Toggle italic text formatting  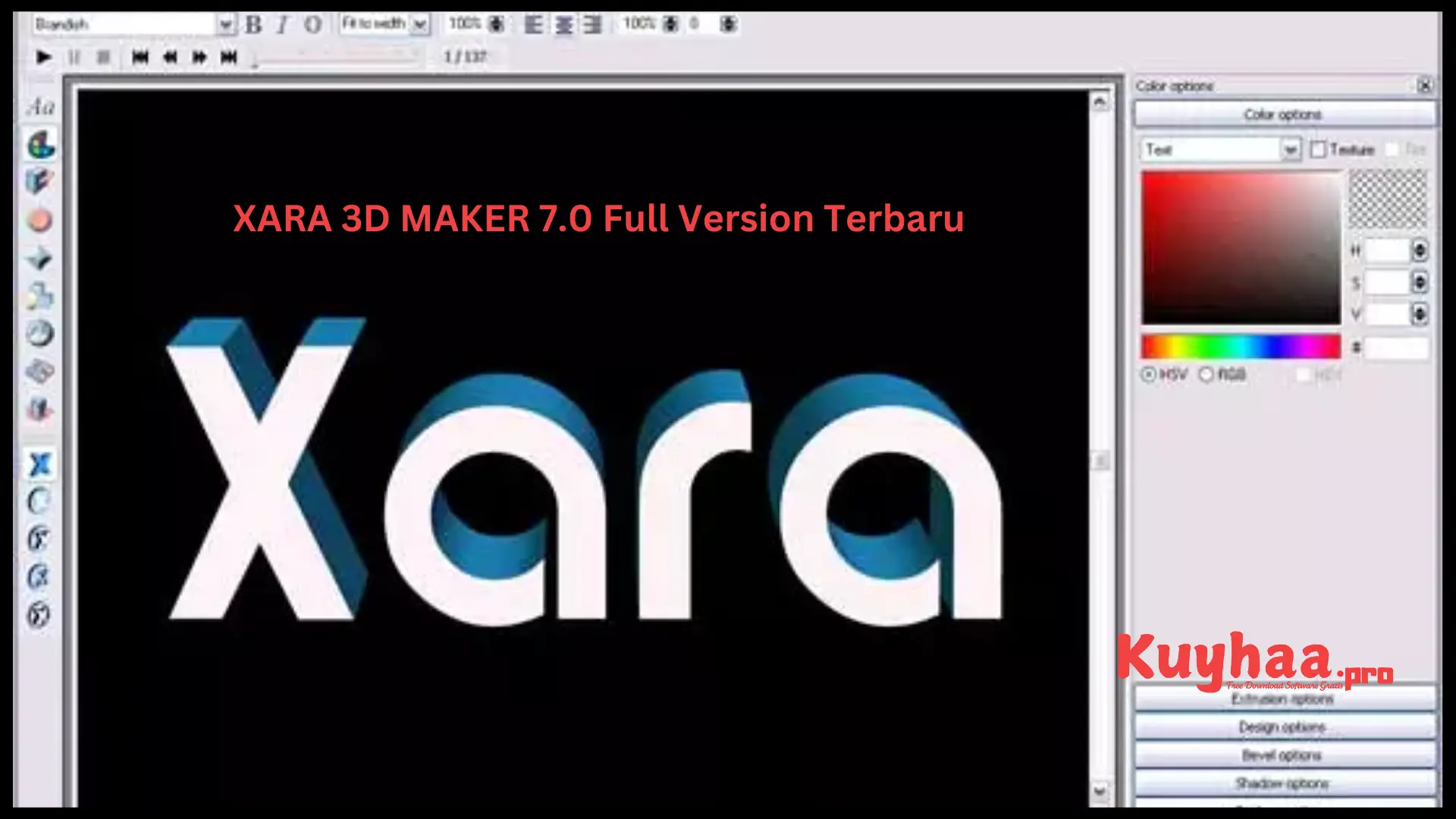tap(283, 24)
